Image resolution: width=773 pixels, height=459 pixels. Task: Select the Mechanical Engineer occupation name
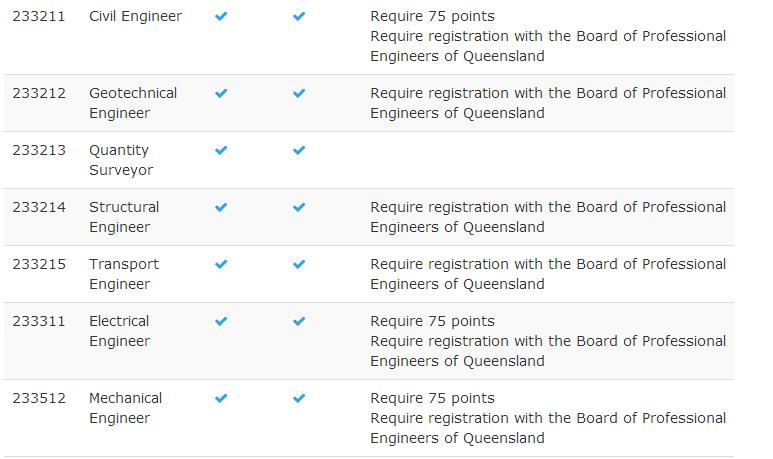click(x=126, y=408)
